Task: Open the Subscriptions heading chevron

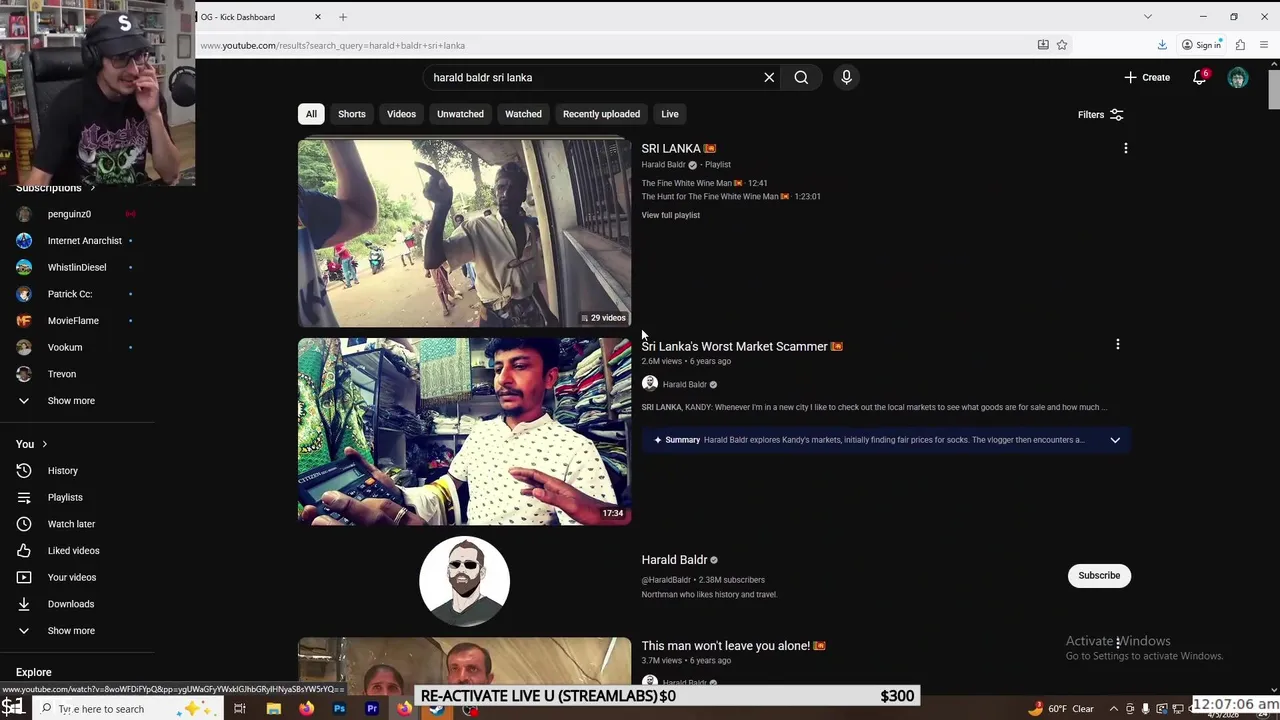Action: click(92, 188)
